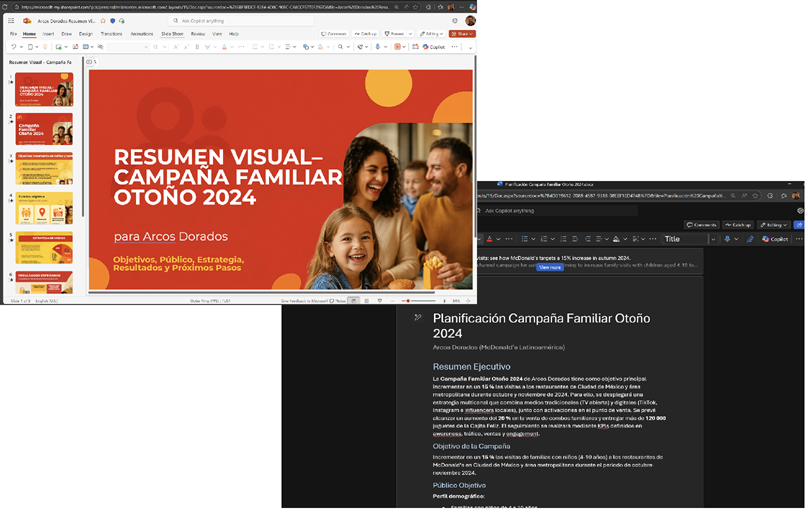
Task: Click the Shapes icon in PowerPoint ribbon
Action: click(306, 47)
